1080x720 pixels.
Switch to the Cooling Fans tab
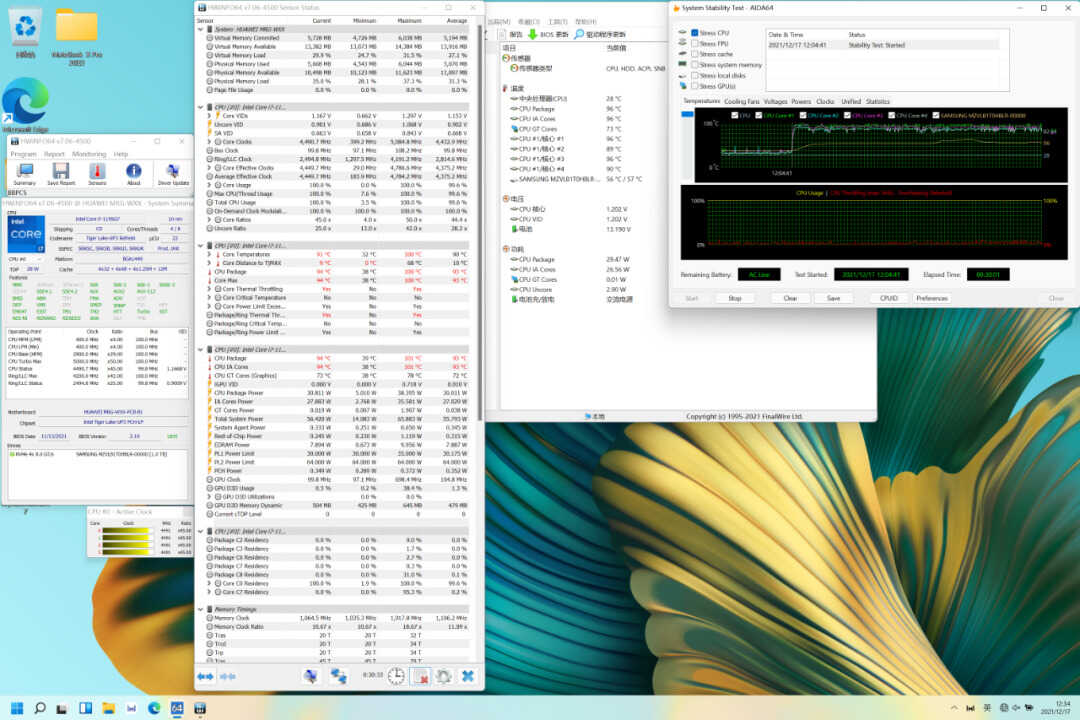pos(741,101)
